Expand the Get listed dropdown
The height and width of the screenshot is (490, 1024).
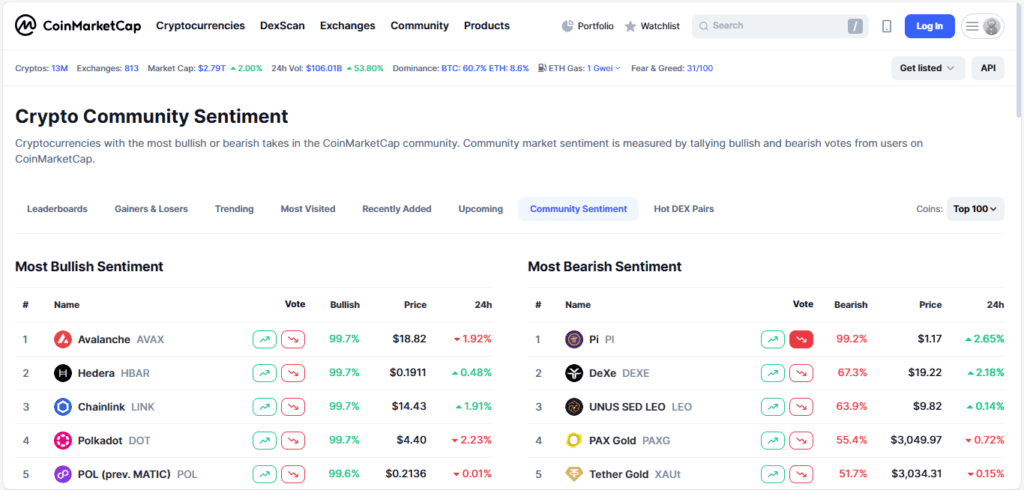927,68
